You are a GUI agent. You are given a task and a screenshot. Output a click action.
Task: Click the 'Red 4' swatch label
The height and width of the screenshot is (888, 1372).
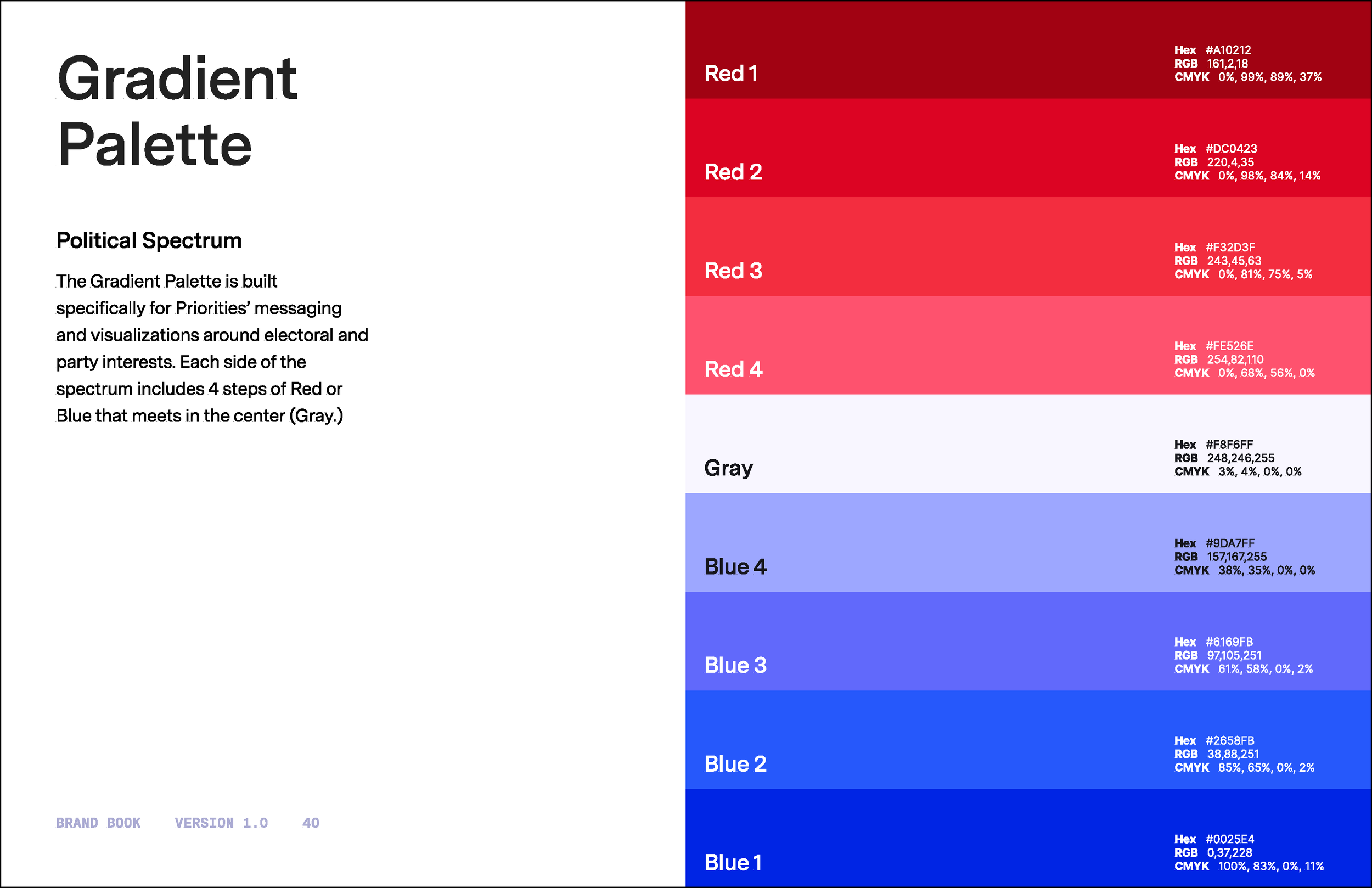point(733,369)
